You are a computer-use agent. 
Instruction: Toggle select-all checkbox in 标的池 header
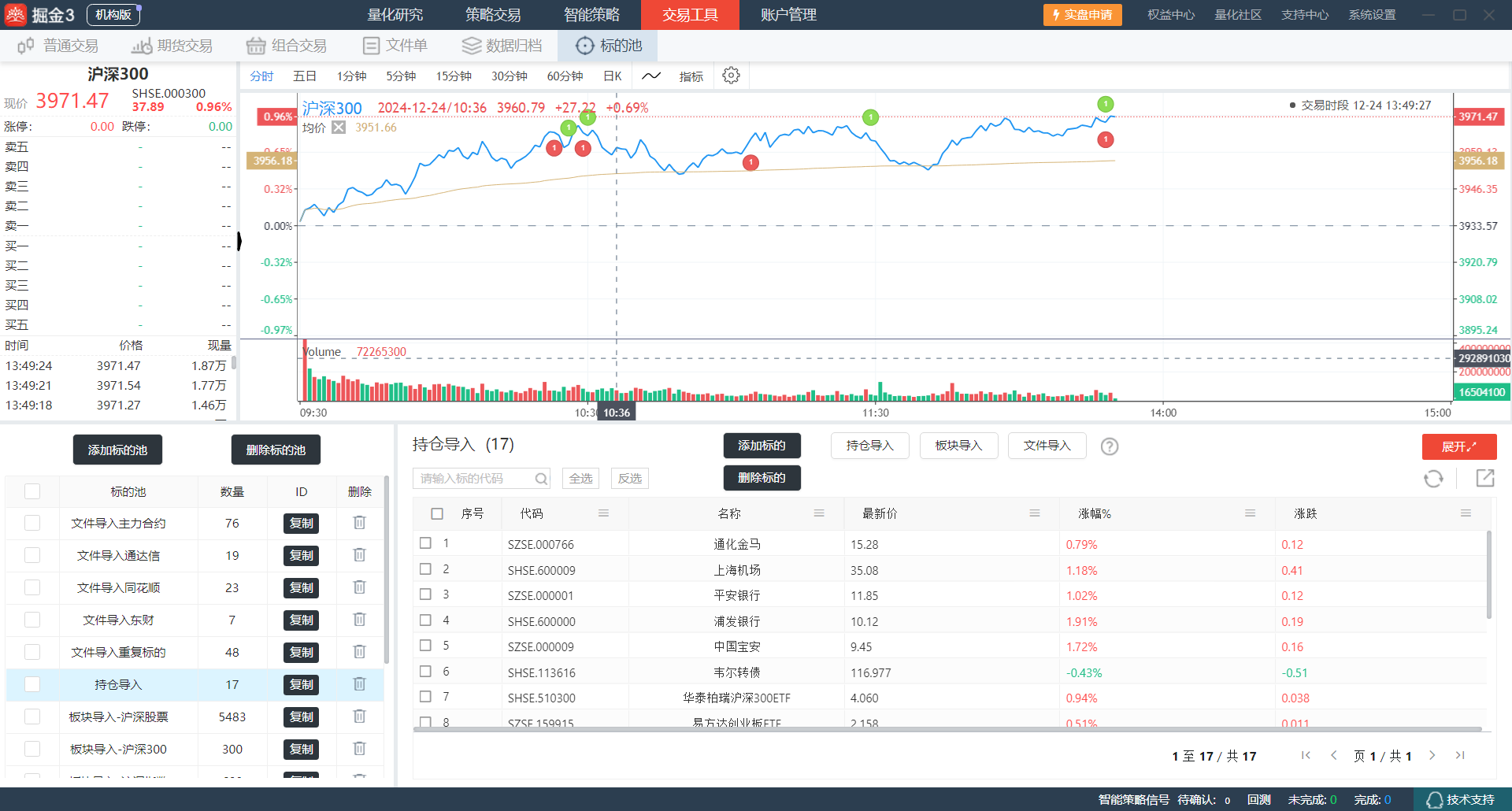point(32,491)
